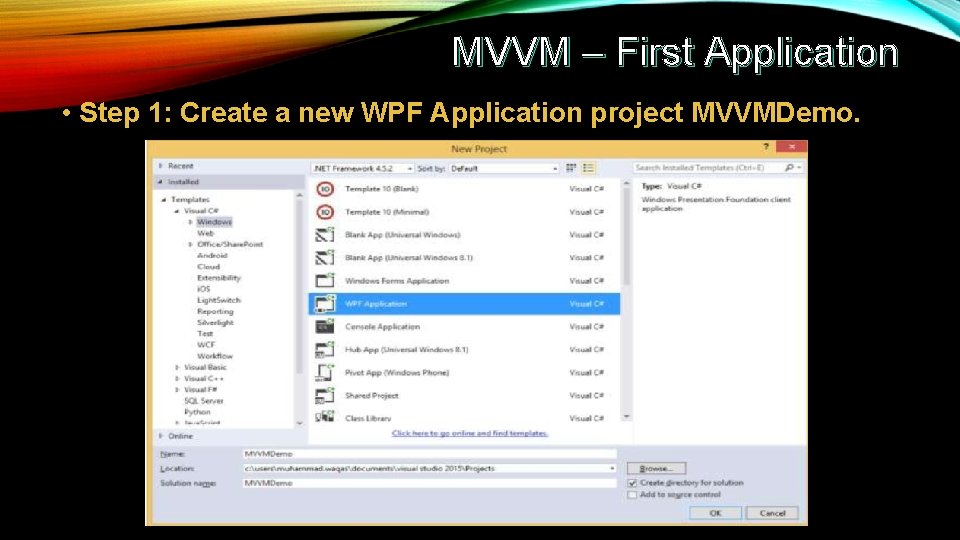Select the WCF tree item

[x=206, y=345]
